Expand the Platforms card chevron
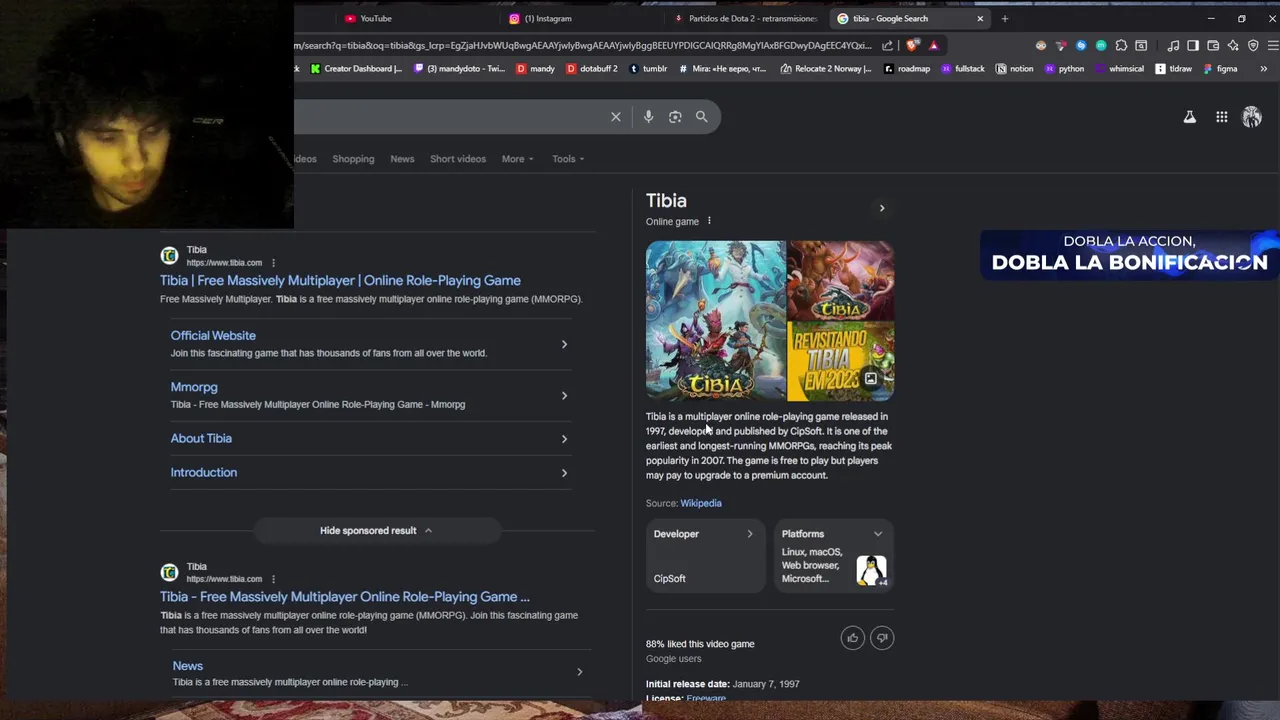1280x720 pixels. (x=878, y=534)
